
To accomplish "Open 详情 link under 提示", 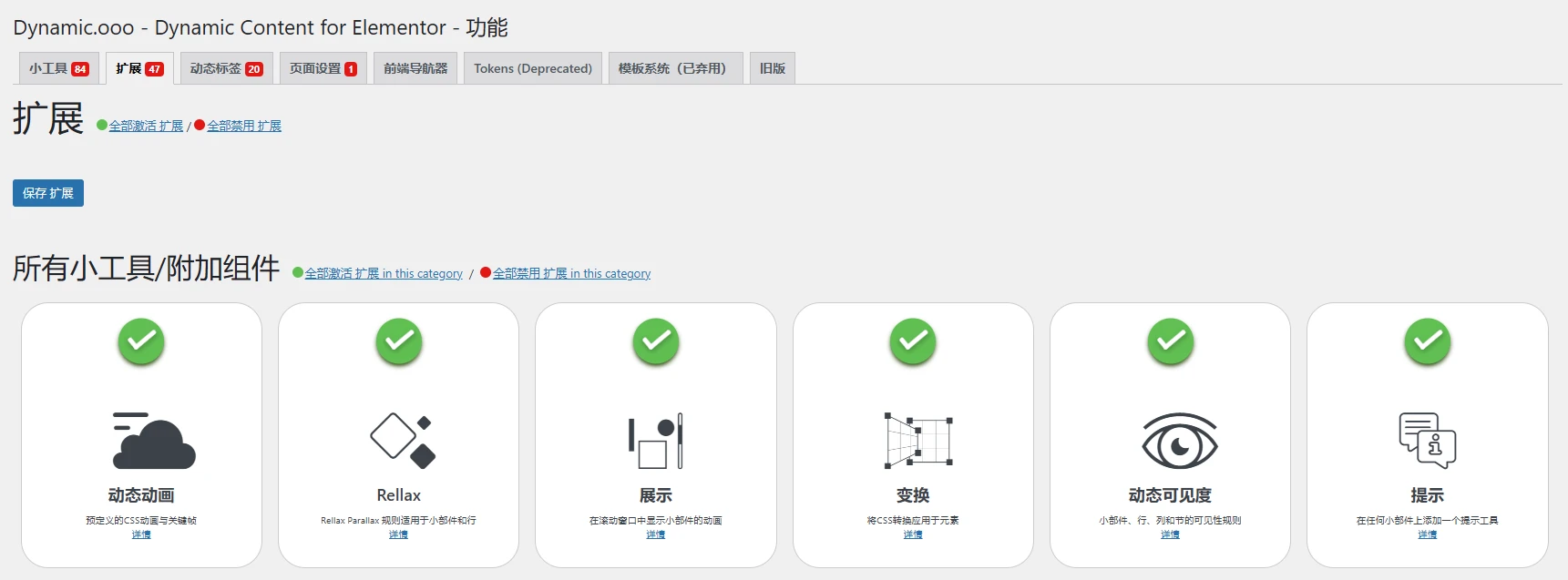I will tap(1428, 534).
